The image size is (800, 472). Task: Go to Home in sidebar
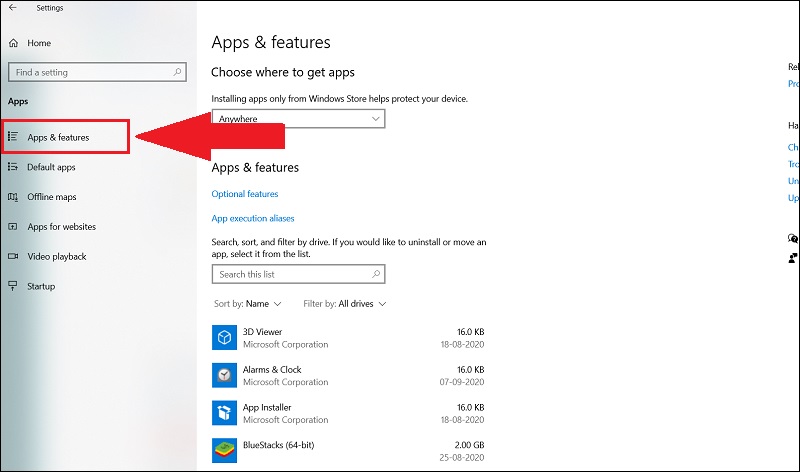tap(39, 43)
